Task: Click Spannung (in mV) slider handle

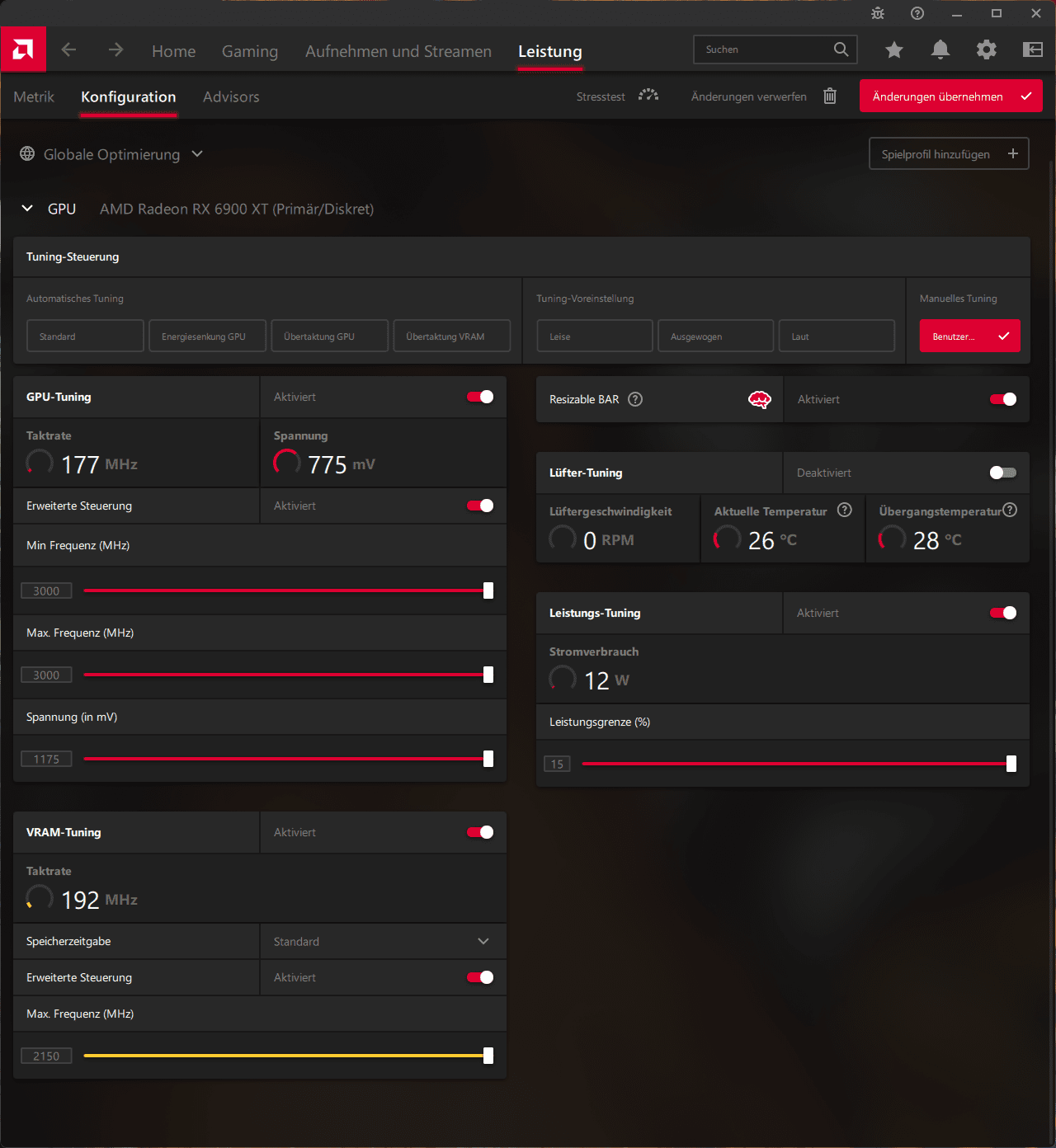Action: (488, 759)
